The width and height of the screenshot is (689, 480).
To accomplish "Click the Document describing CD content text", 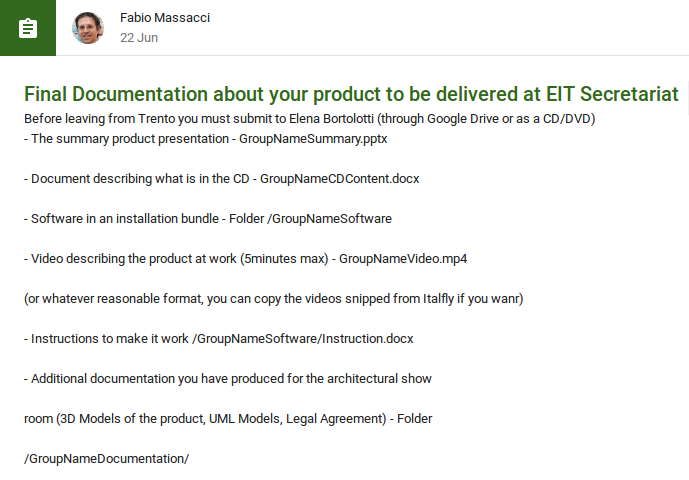I will pyautogui.click(x=140, y=179).
